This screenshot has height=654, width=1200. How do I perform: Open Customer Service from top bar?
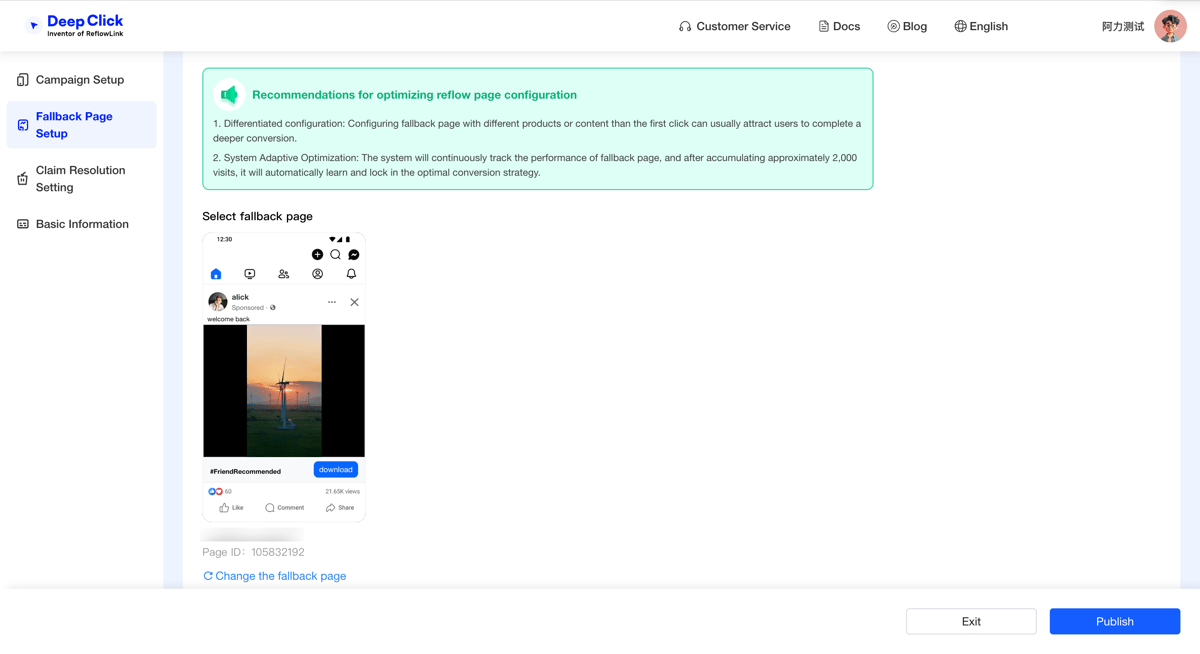pyautogui.click(x=734, y=26)
